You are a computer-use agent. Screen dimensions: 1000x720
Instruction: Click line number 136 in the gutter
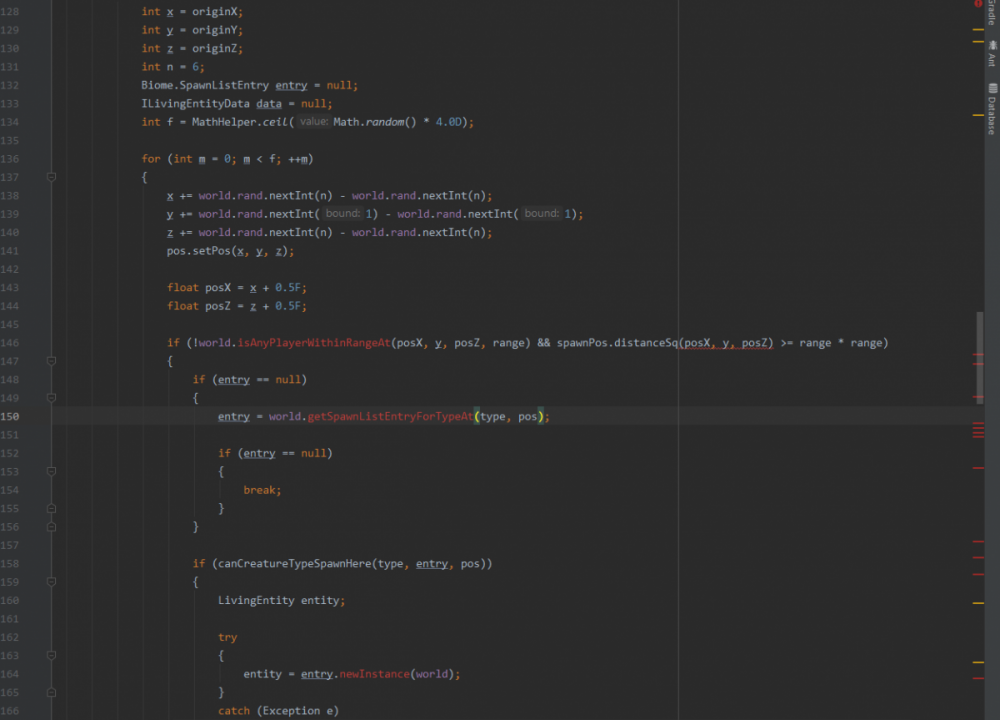pyautogui.click(x=10, y=159)
